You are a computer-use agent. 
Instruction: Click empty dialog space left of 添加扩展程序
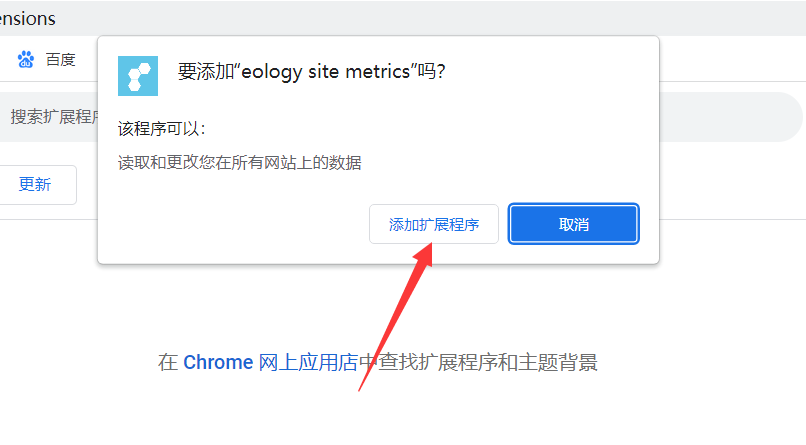click(x=230, y=224)
